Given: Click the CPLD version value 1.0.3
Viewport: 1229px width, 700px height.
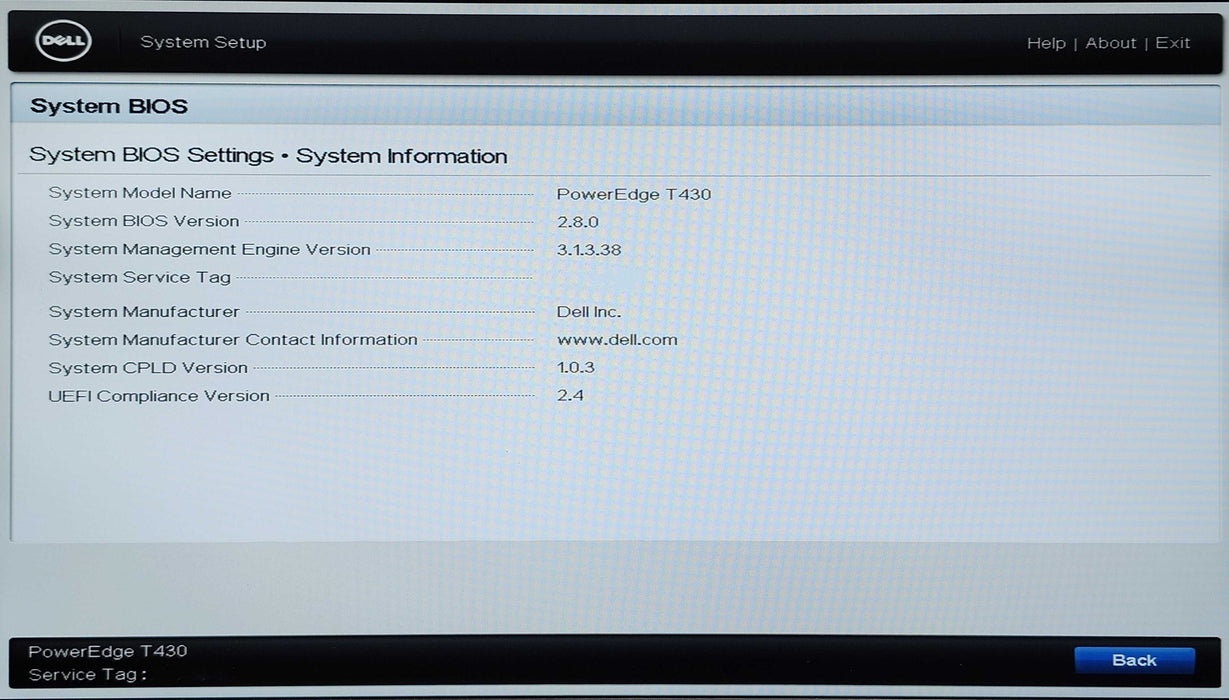Looking at the screenshot, I should pyautogui.click(x=575, y=368).
